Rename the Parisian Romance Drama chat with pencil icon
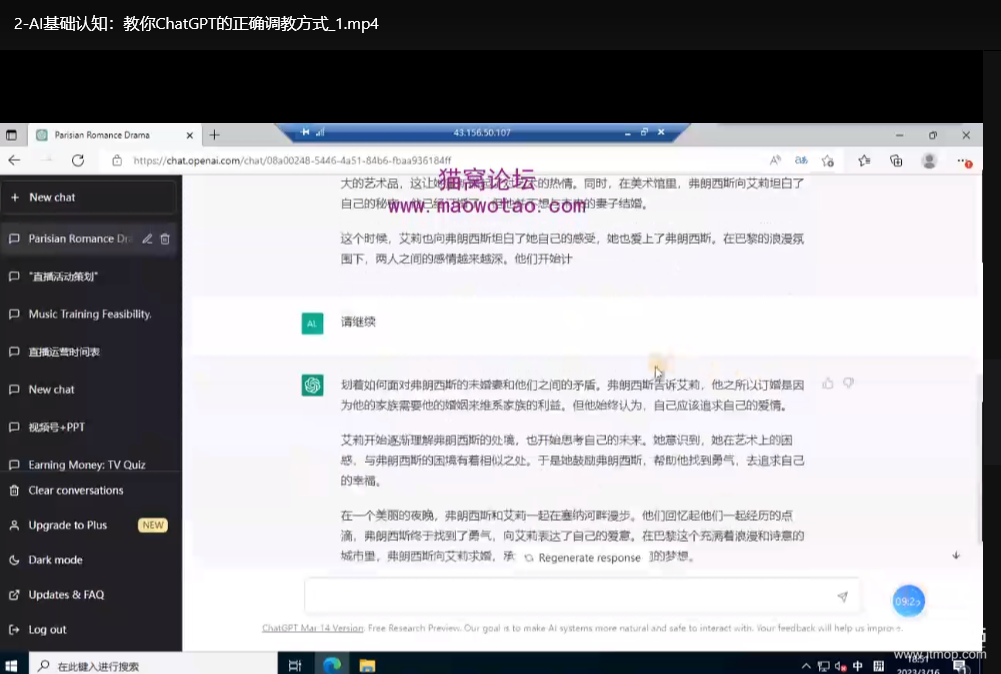This screenshot has height=674, width=1001. tap(147, 239)
